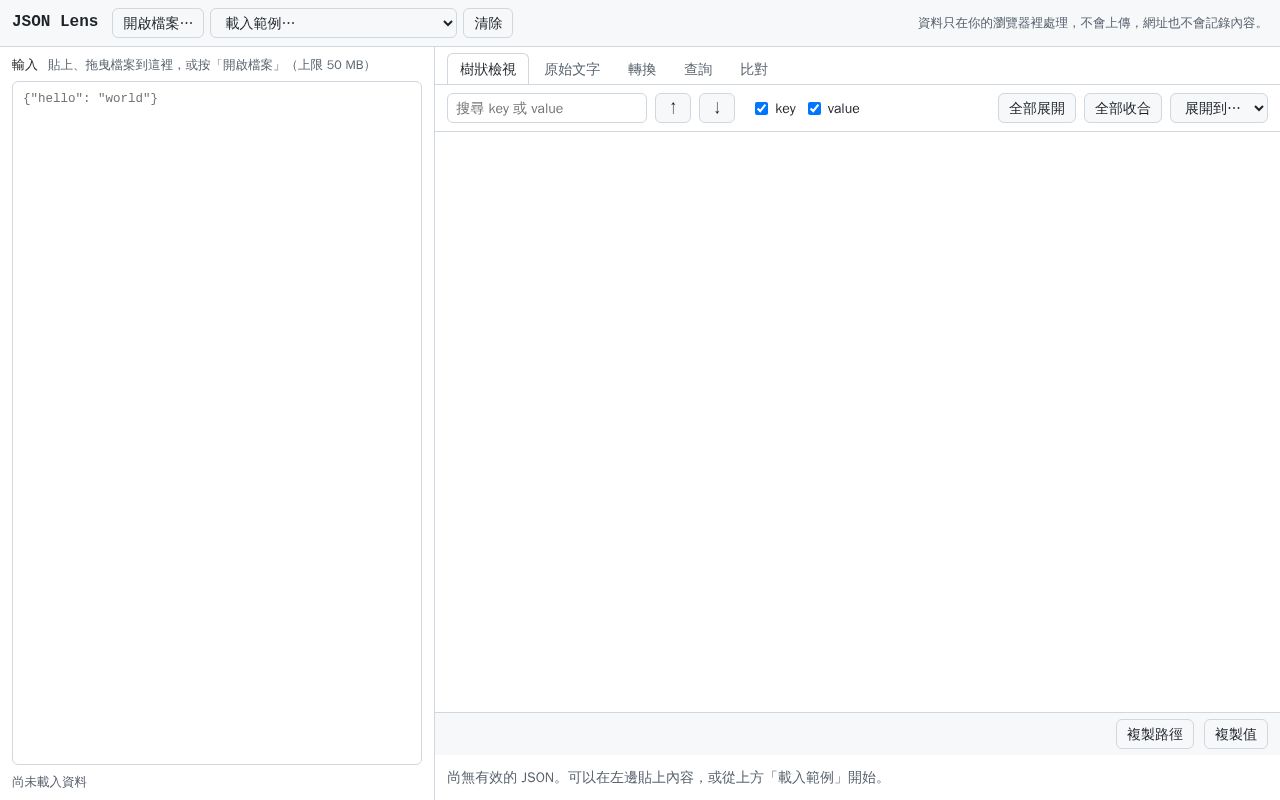Image resolution: width=1280 pixels, height=800 pixels.
Task: Focus the 搜尋 key 或 value search field
Action: 547,108
